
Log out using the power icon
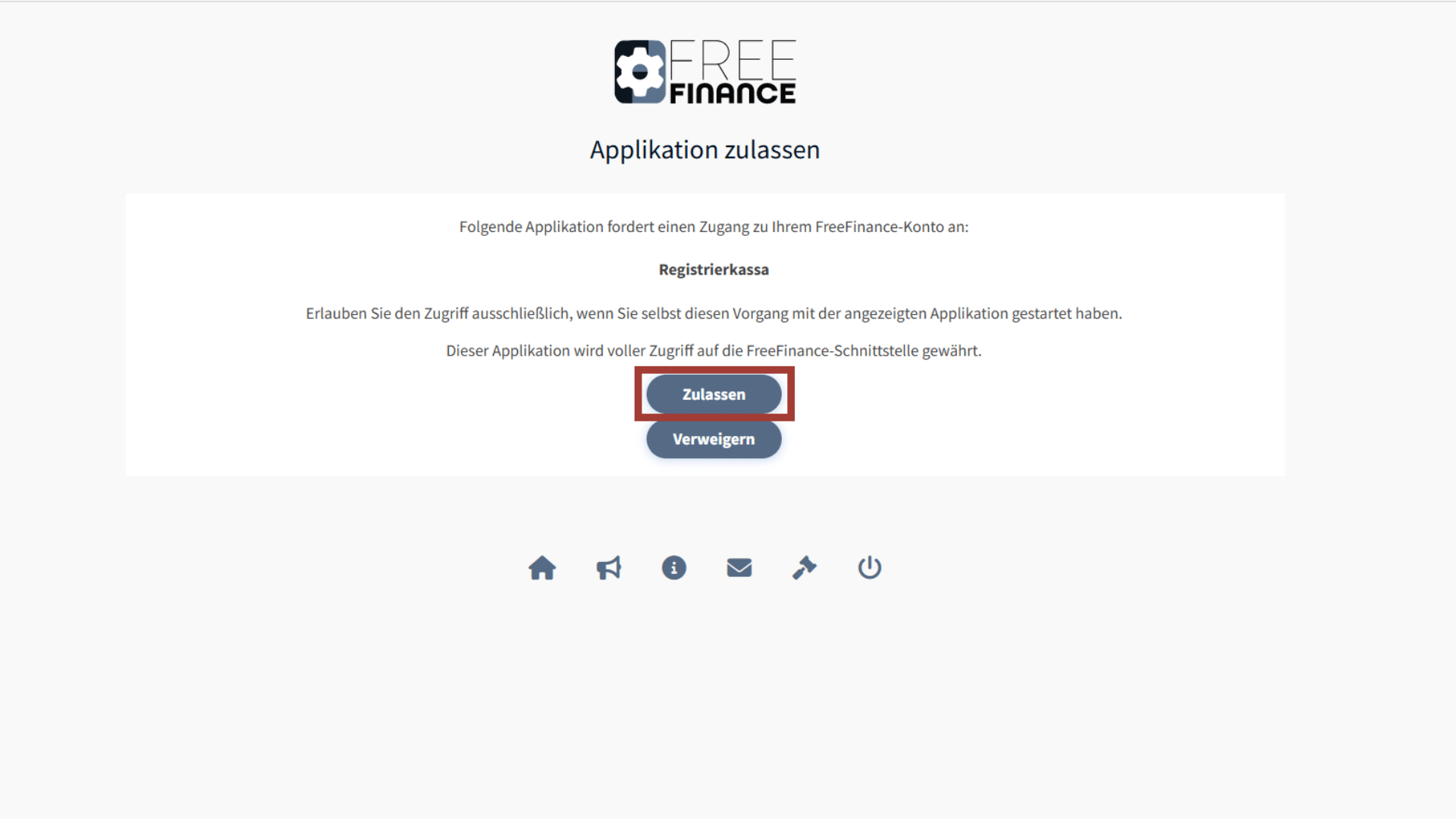(x=870, y=568)
